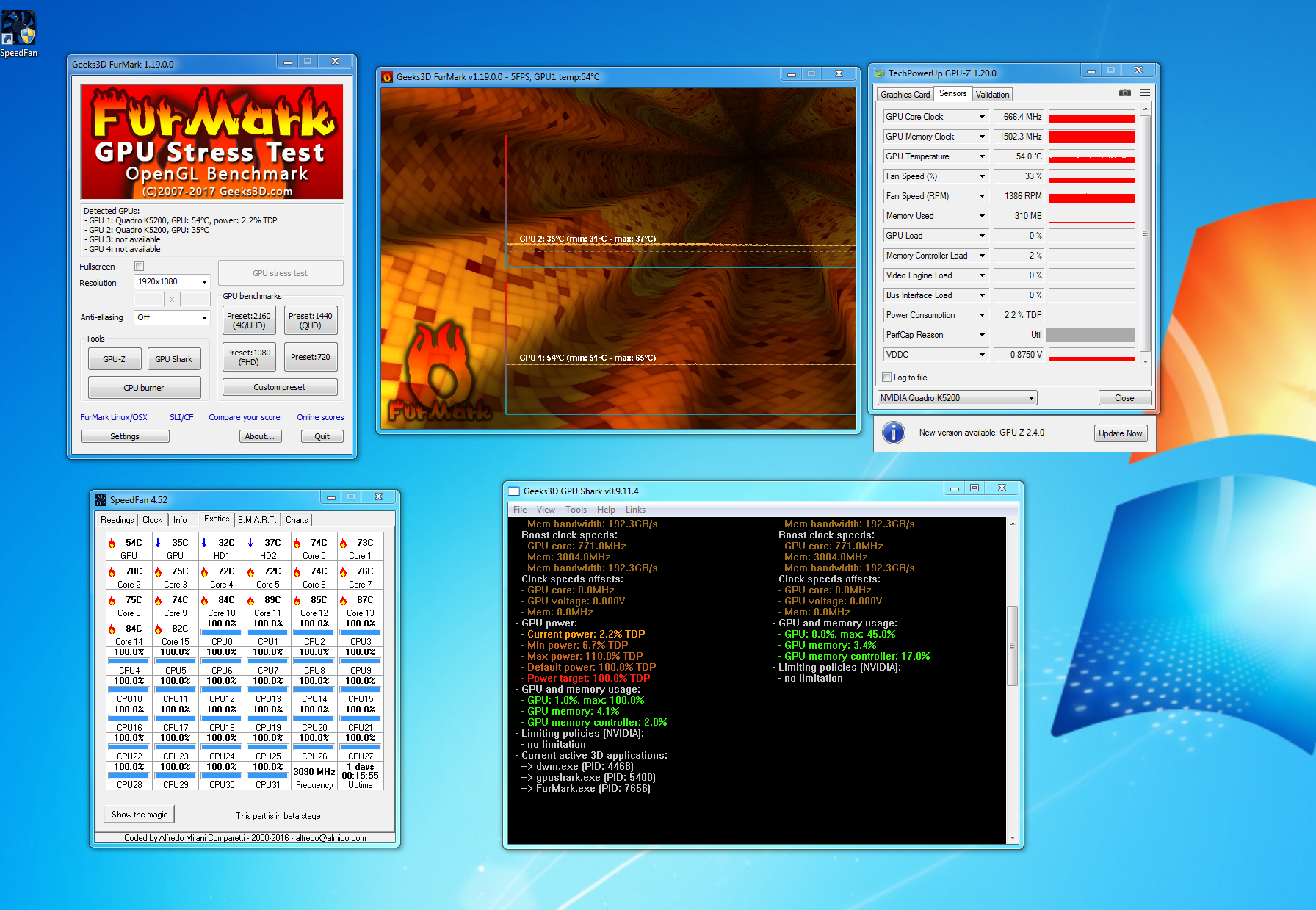
Task: Open the GPU Core Clock sensor dropdown
Action: [936, 117]
